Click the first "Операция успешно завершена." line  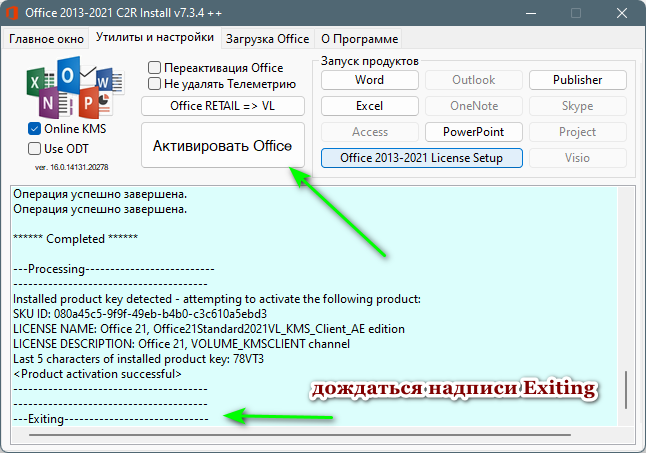coord(100,194)
